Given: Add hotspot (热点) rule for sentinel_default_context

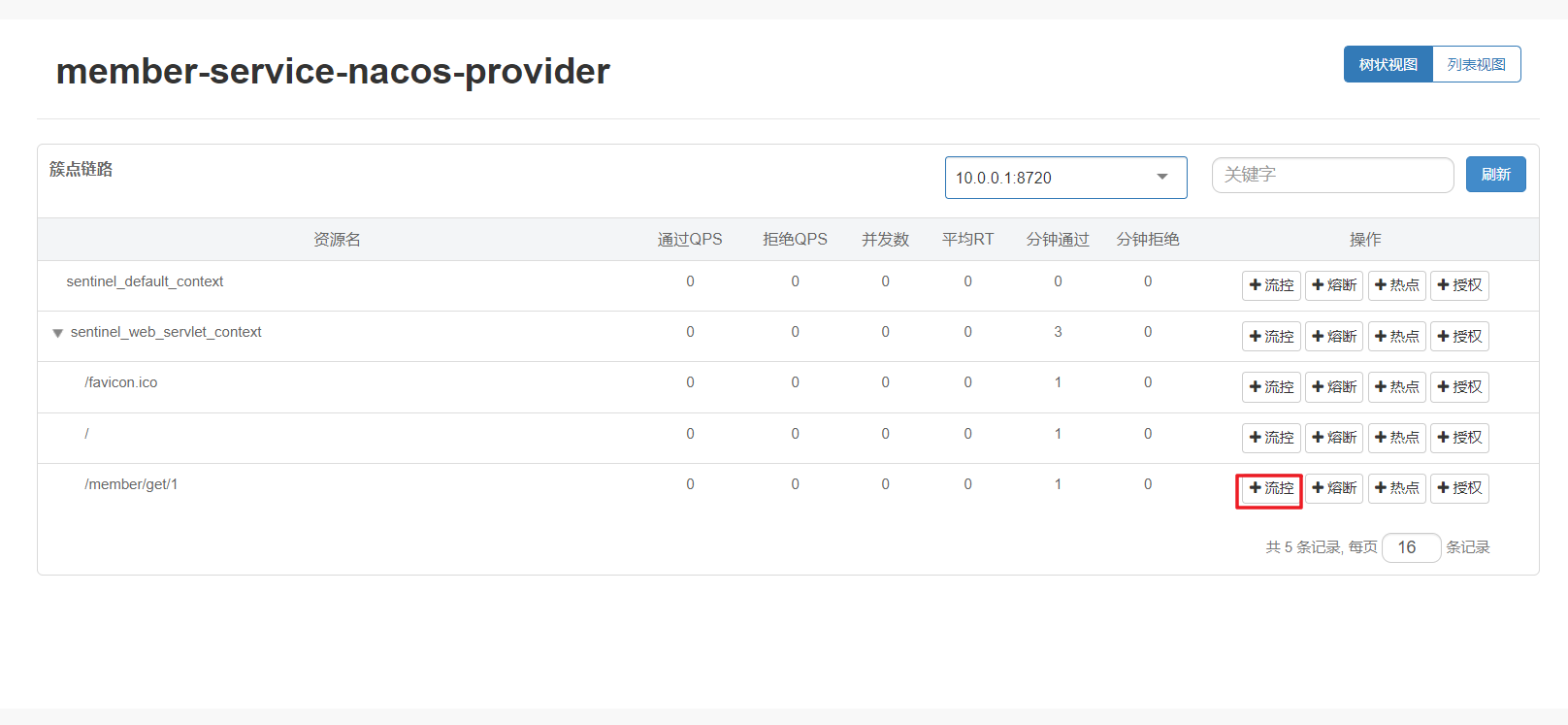Looking at the screenshot, I should point(1396,285).
